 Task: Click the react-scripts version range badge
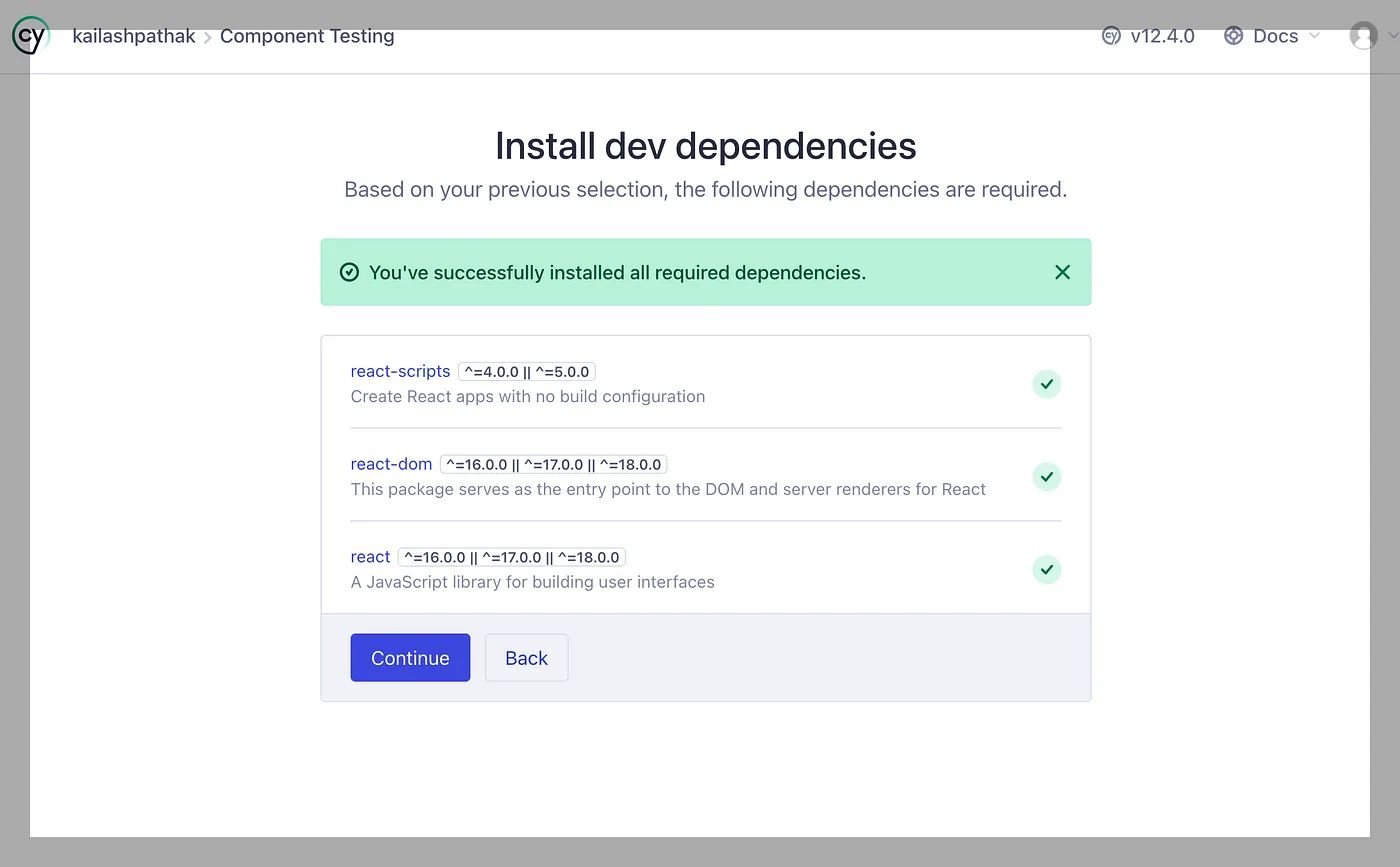click(527, 372)
